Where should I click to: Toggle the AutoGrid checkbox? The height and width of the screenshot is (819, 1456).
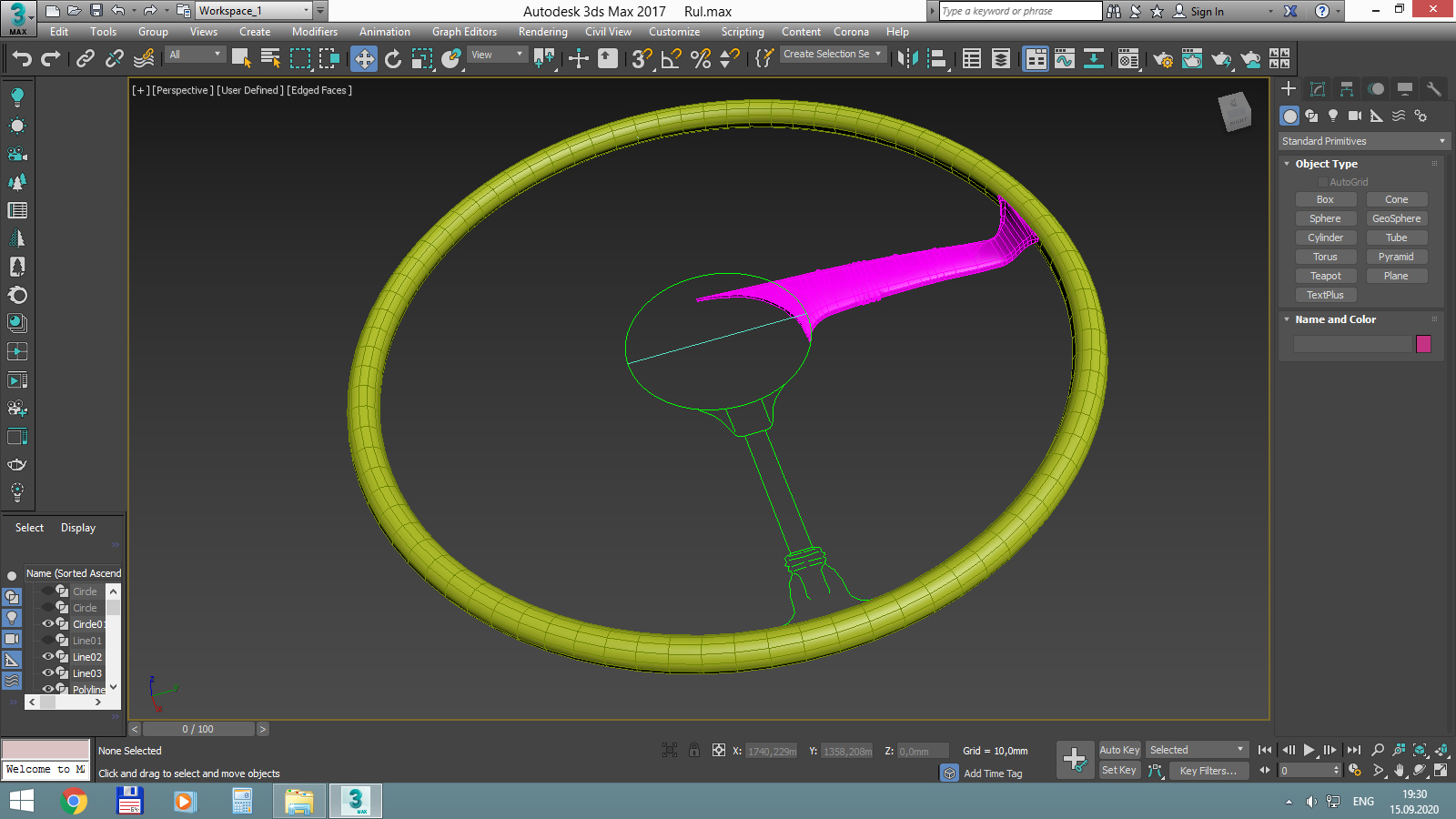click(x=1323, y=182)
